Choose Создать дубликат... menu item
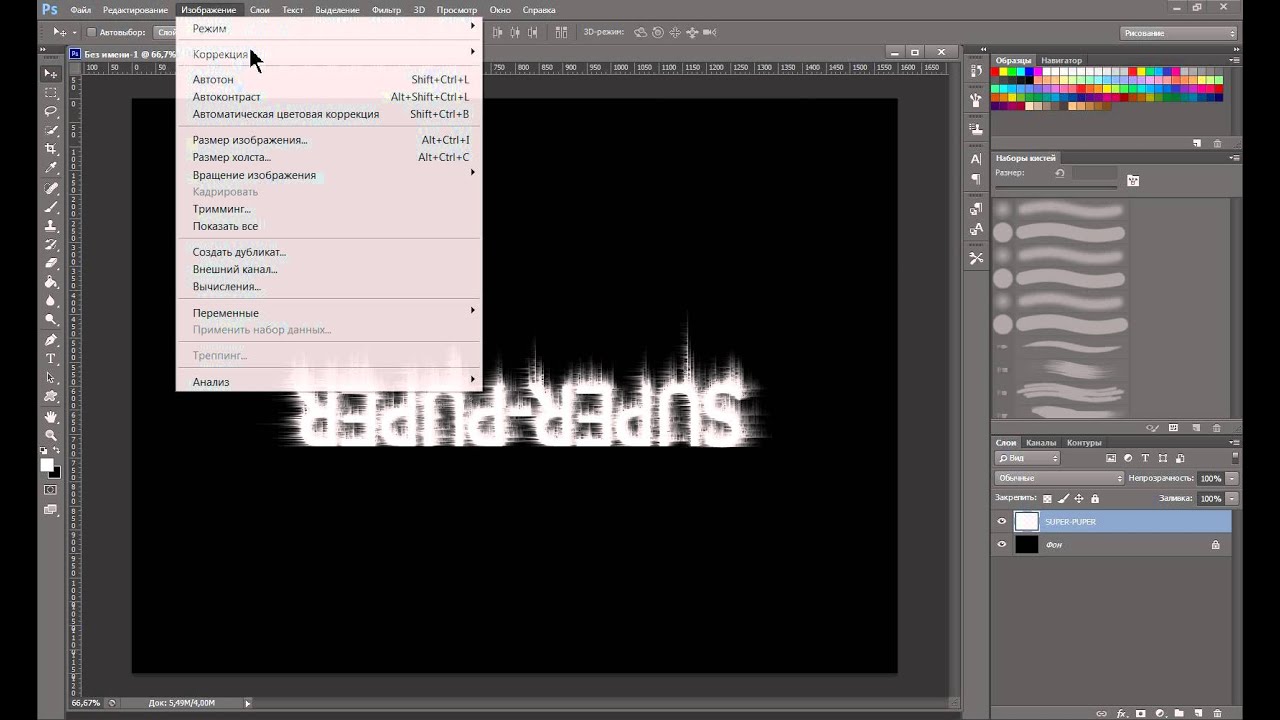Image resolution: width=1280 pixels, height=720 pixels. tap(329, 252)
